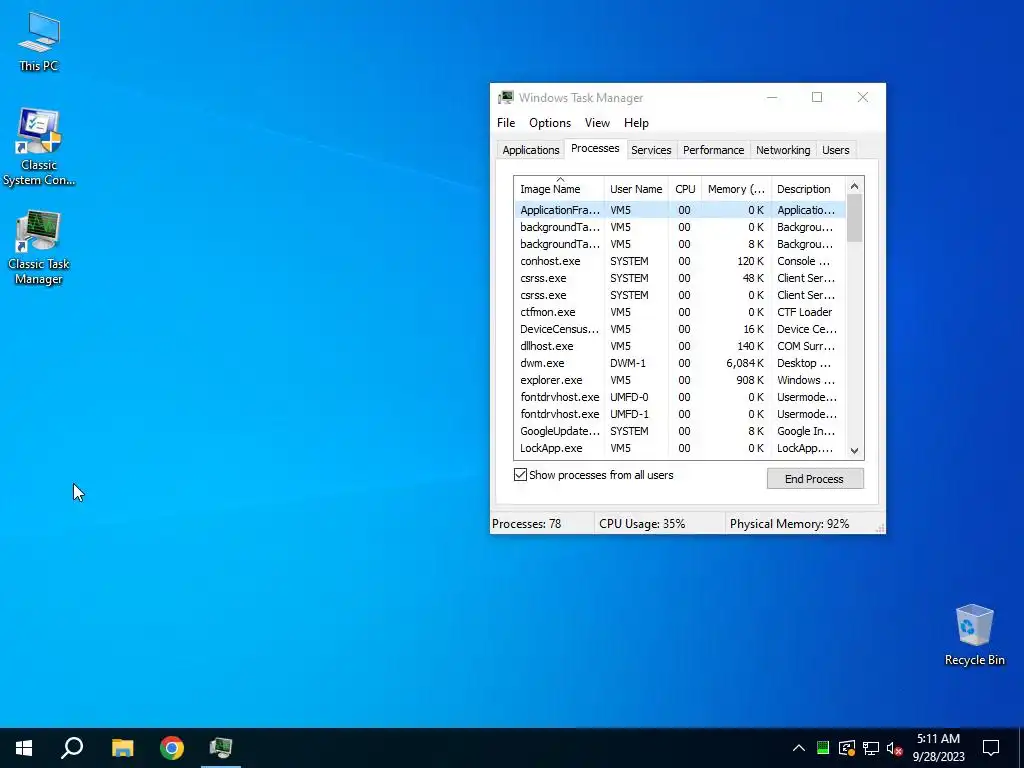Toggle Show processes from all users

pos(520,475)
